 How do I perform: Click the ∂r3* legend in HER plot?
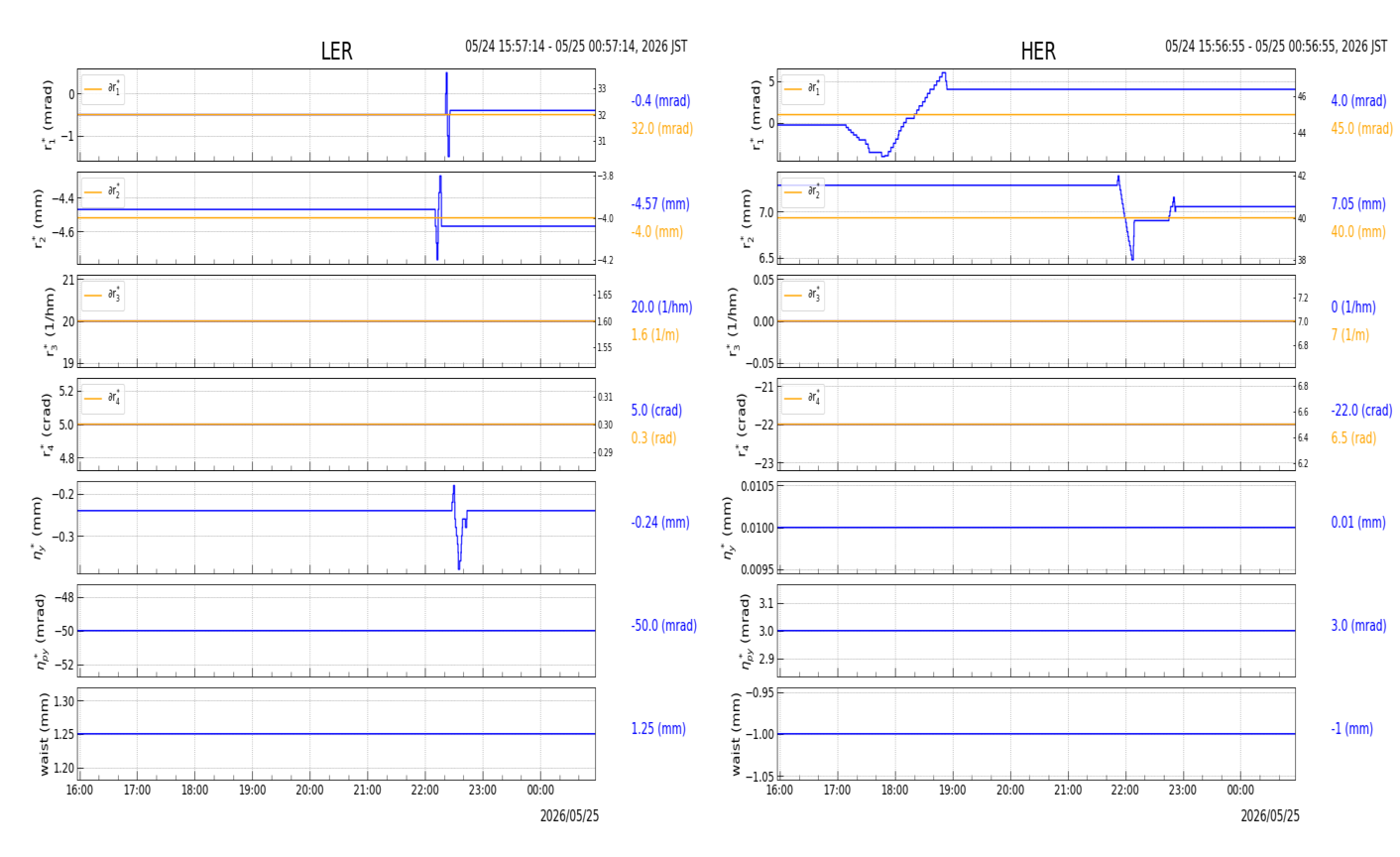(x=803, y=295)
